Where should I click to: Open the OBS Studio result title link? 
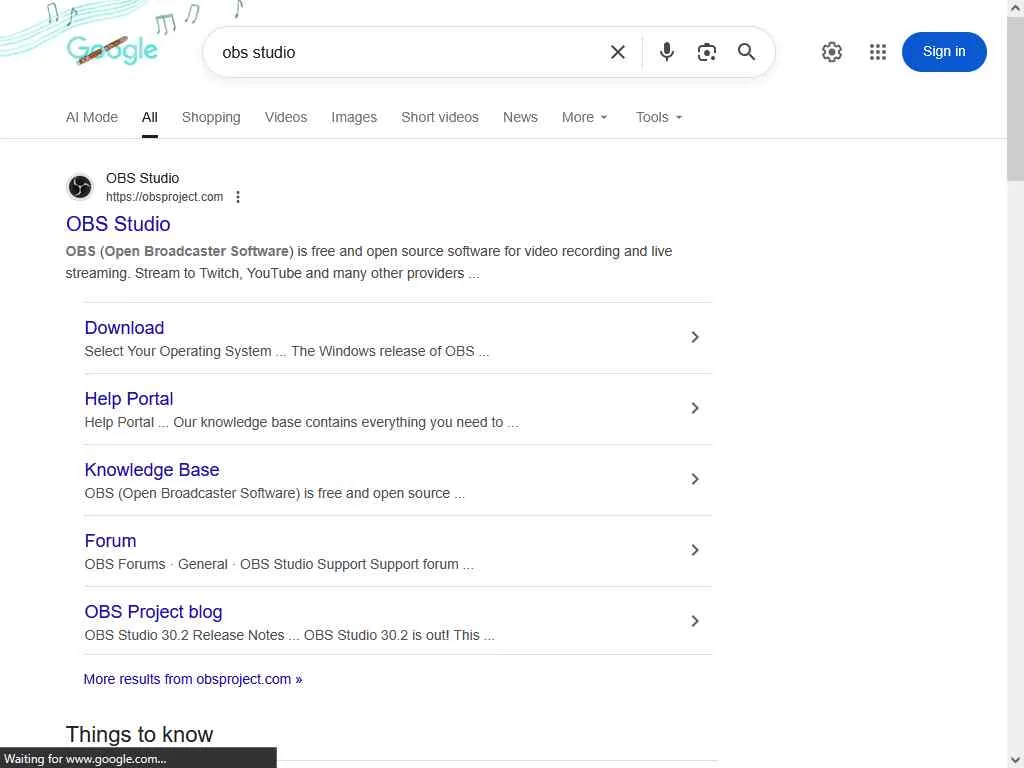118,224
